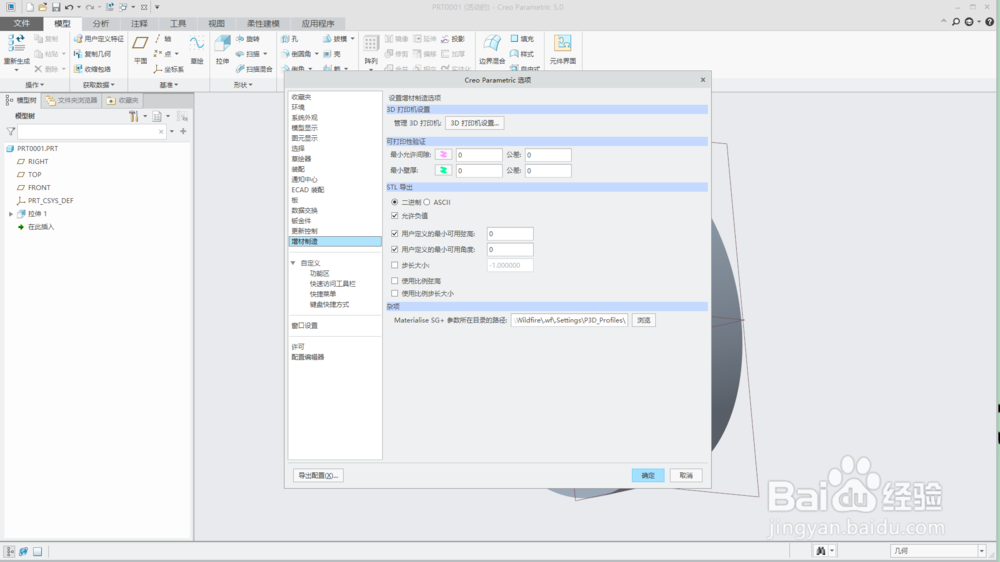Click the green 最小壁厚 color swatch
This screenshot has width=1000, height=562.
click(x=443, y=170)
